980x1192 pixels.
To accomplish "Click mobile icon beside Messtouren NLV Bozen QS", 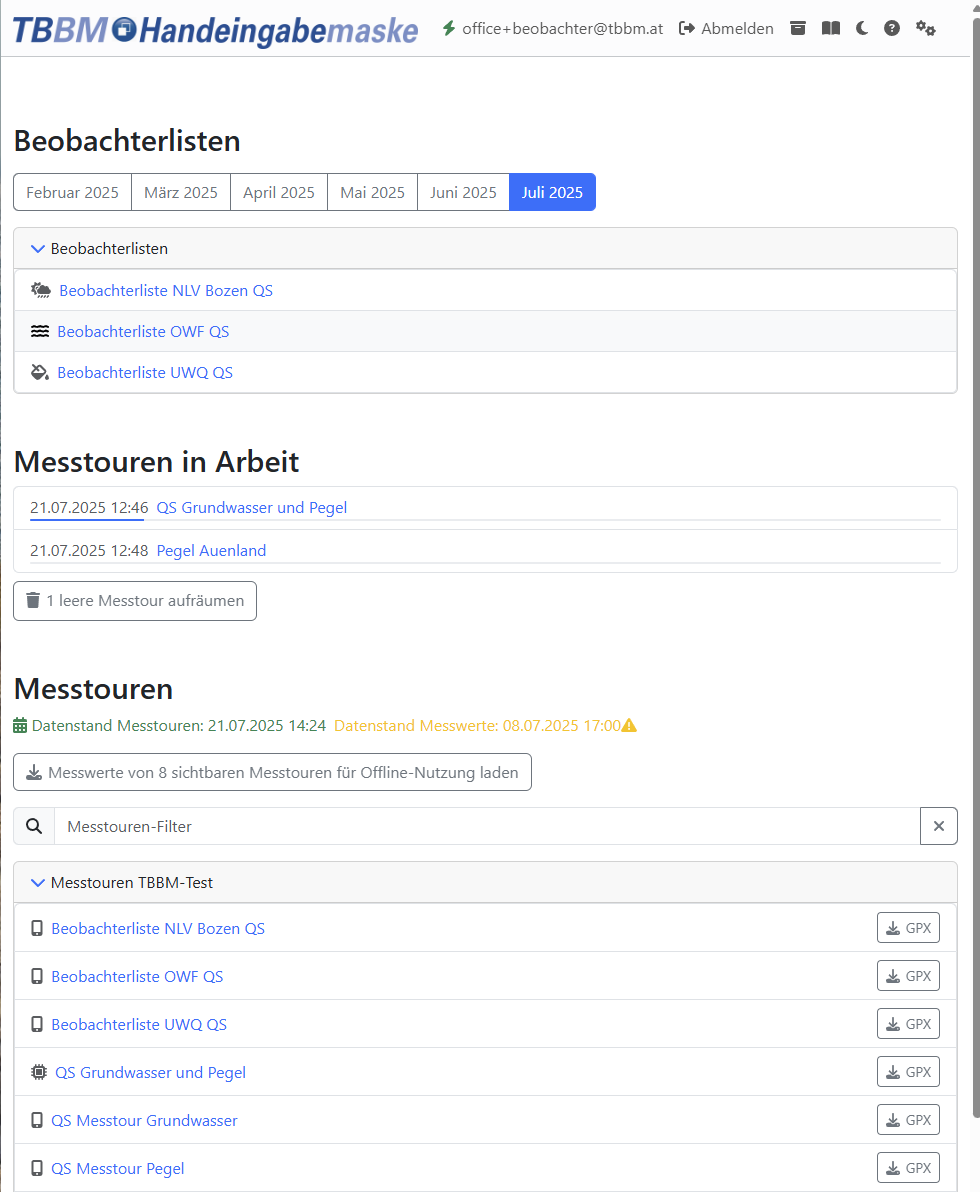I will (36, 928).
